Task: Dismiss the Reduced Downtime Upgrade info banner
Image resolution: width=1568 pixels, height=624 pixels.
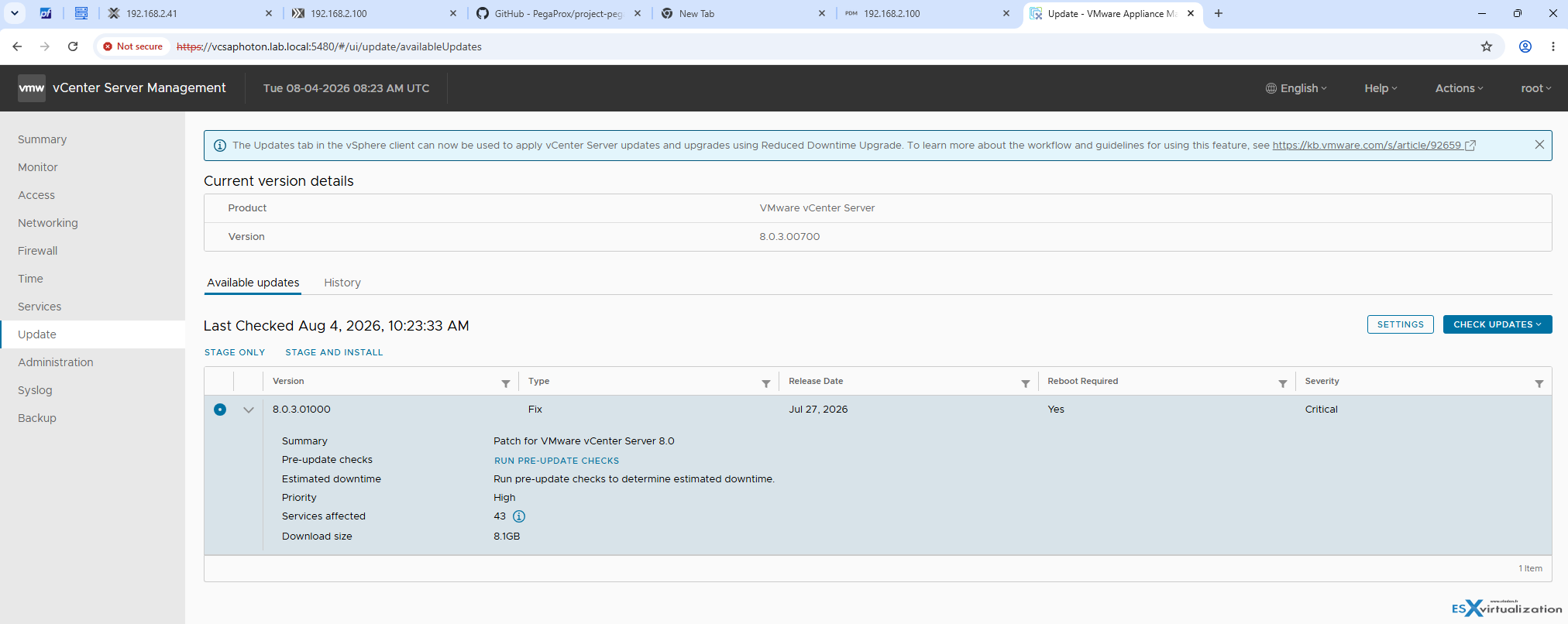Action: point(1539,145)
